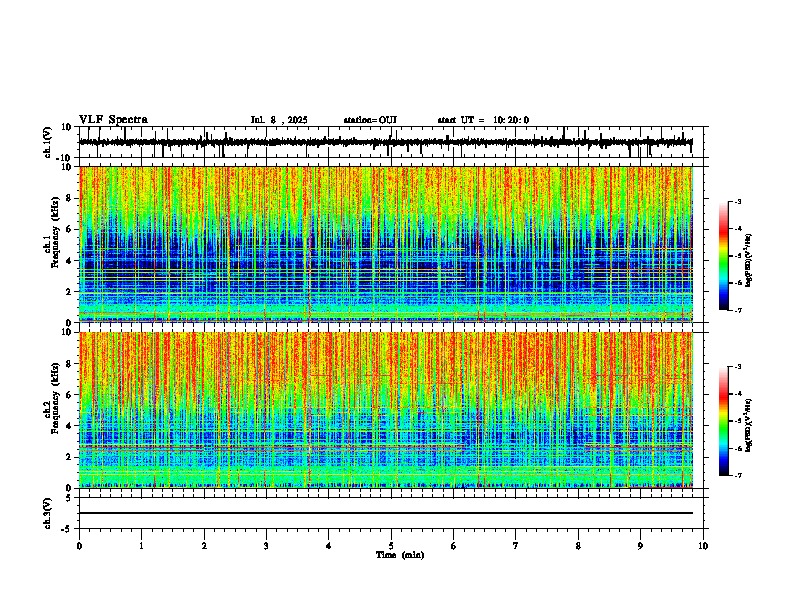
Task: Click the '2' tick on ch.2 frequency axis
Action: [x=70, y=457]
